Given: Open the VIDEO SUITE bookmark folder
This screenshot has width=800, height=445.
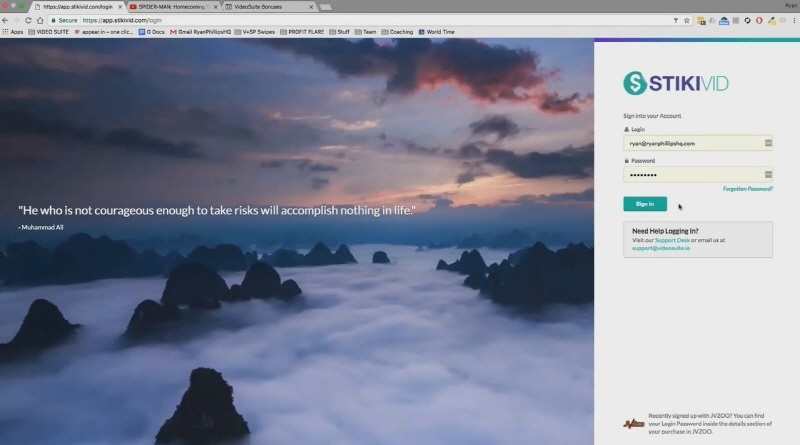Looking at the screenshot, I should coord(48,32).
